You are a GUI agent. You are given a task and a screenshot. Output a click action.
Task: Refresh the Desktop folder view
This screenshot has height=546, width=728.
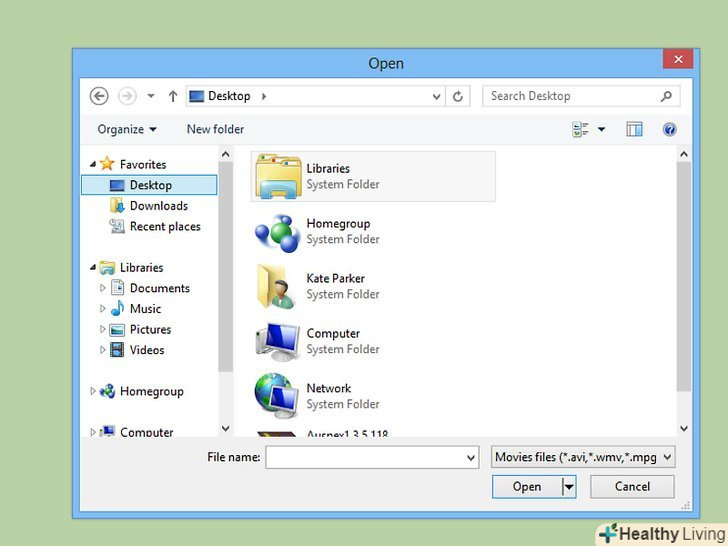pos(458,97)
